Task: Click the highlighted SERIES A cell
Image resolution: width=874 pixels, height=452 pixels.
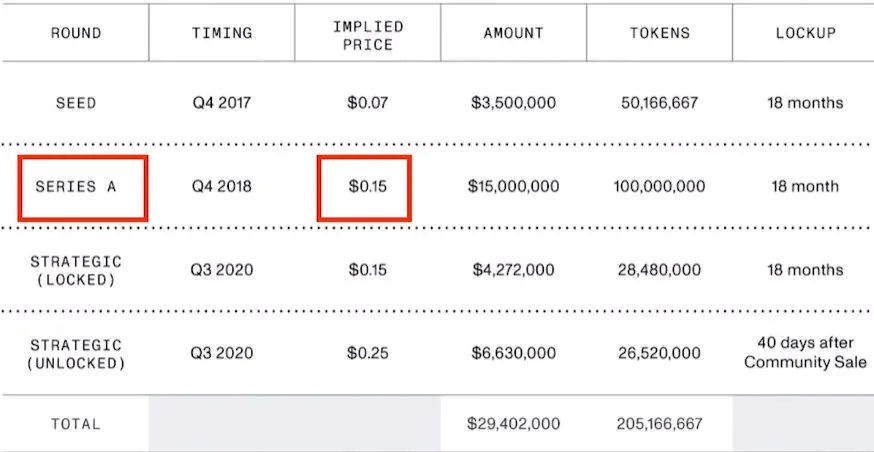Action: (83, 187)
